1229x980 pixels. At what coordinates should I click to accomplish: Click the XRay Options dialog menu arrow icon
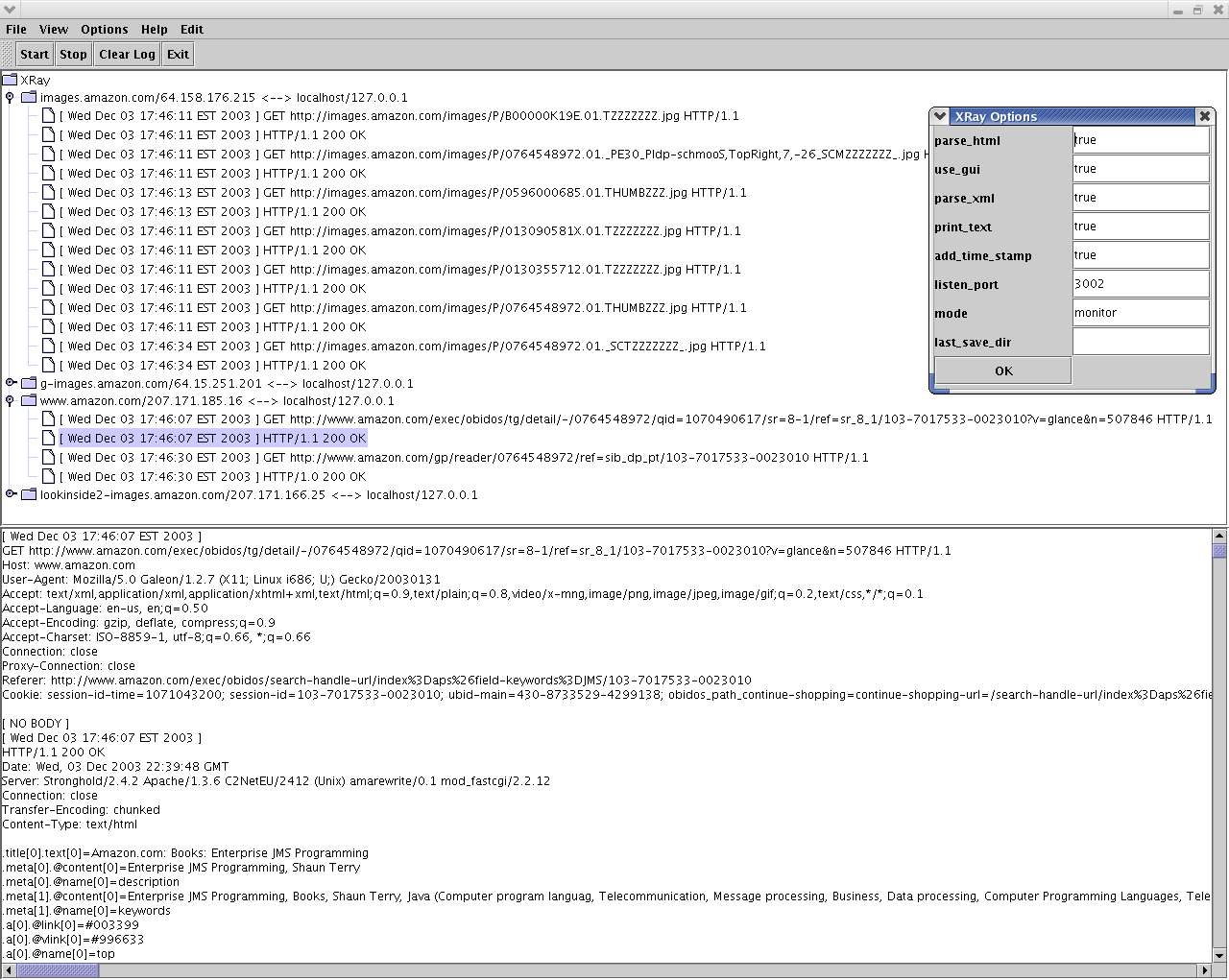[x=940, y=116]
